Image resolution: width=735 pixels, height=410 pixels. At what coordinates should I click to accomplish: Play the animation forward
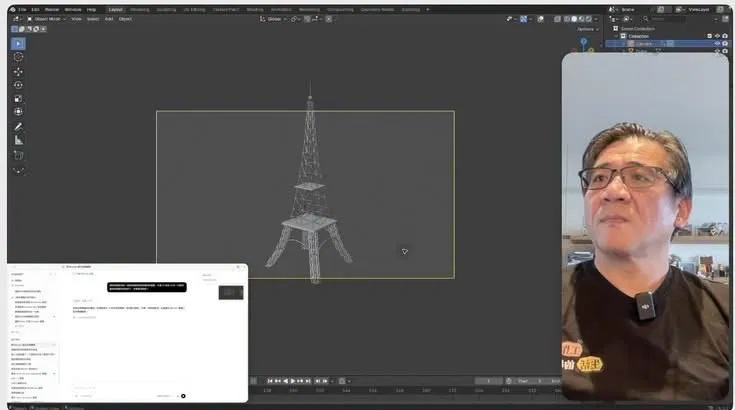click(x=293, y=381)
